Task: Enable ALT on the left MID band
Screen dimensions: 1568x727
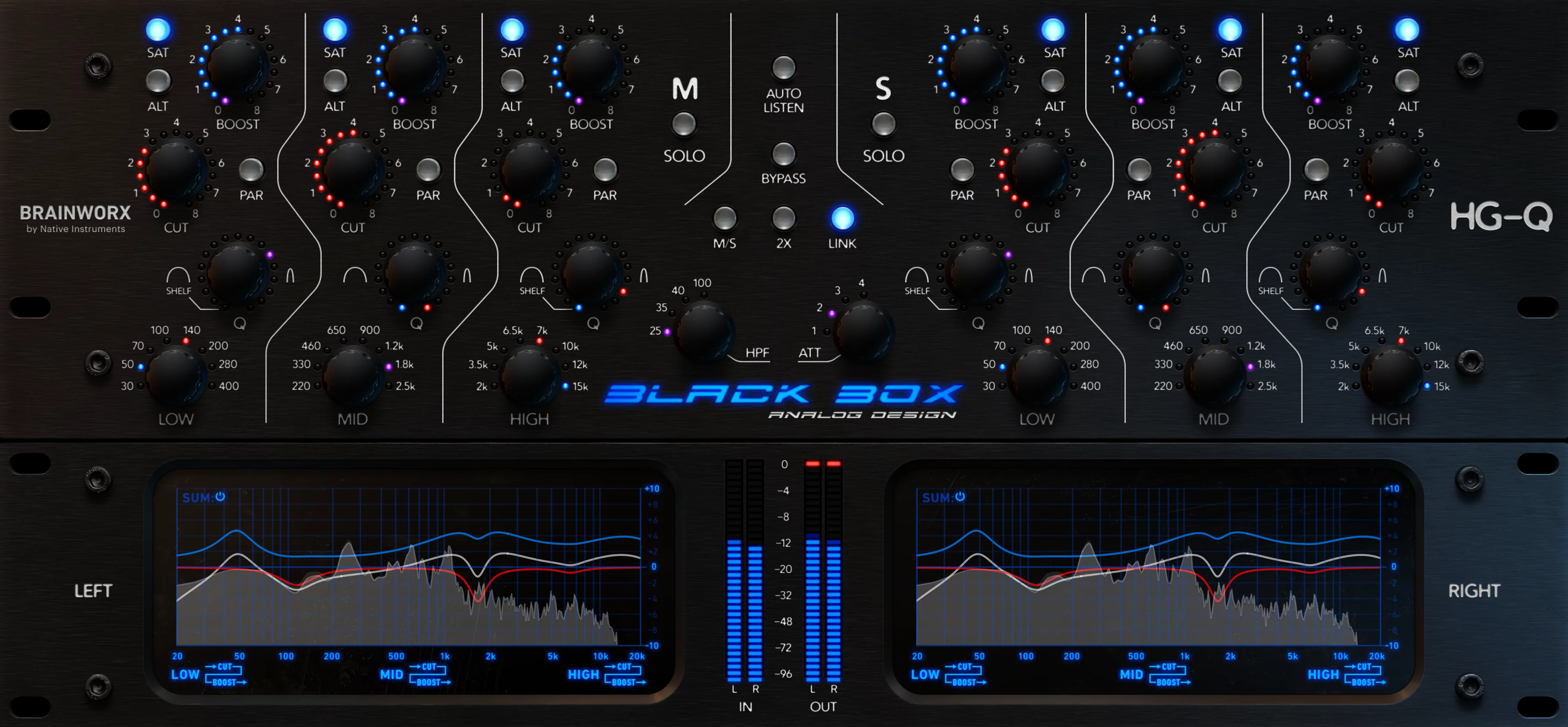Action: click(x=335, y=81)
